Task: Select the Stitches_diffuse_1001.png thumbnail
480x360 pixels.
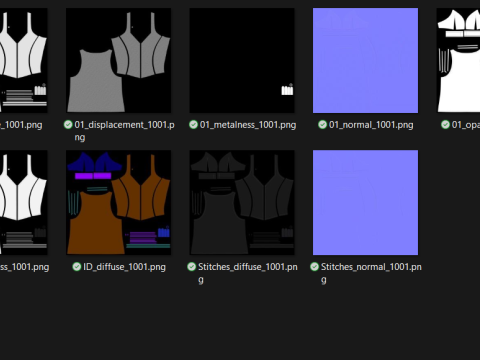Action: pyautogui.click(x=242, y=202)
